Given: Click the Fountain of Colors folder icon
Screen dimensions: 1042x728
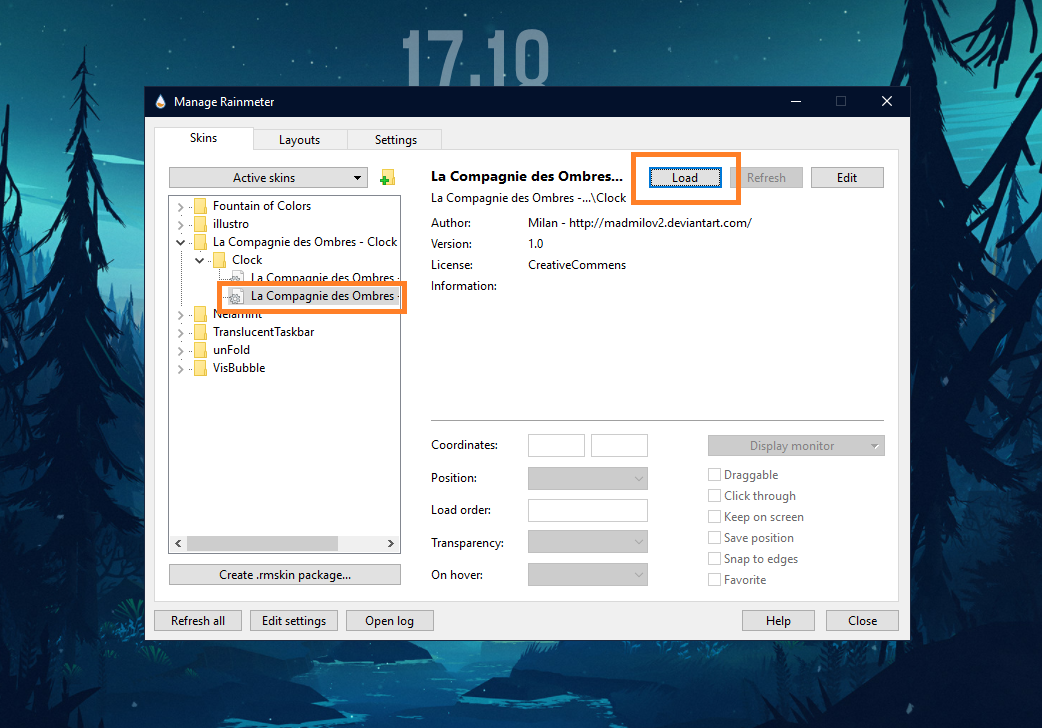Looking at the screenshot, I should [x=200, y=206].
